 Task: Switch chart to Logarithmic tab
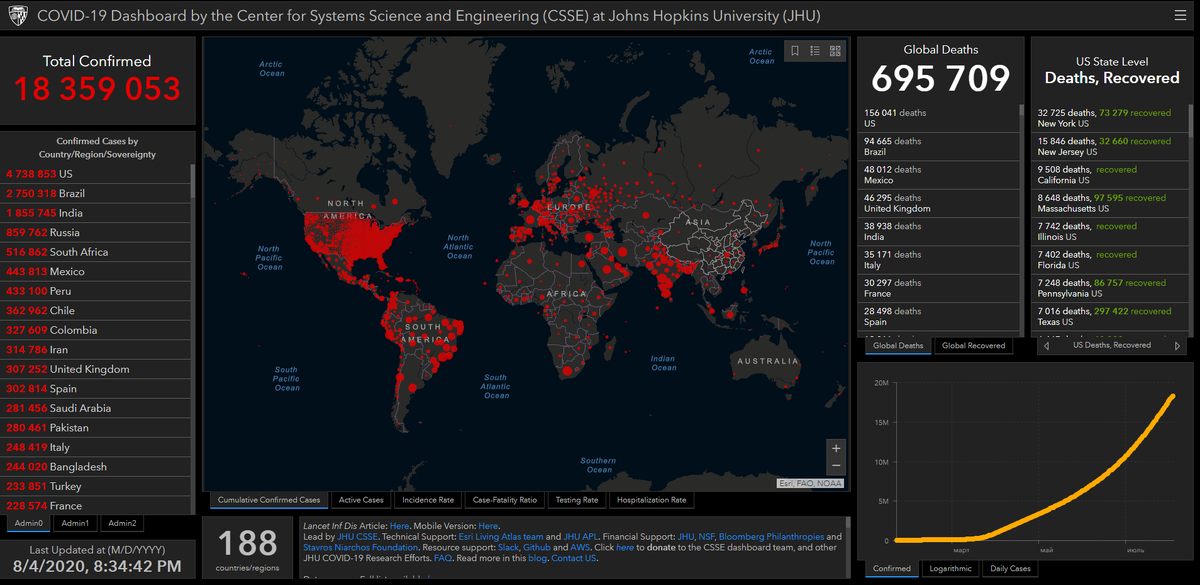pos(950,569)
